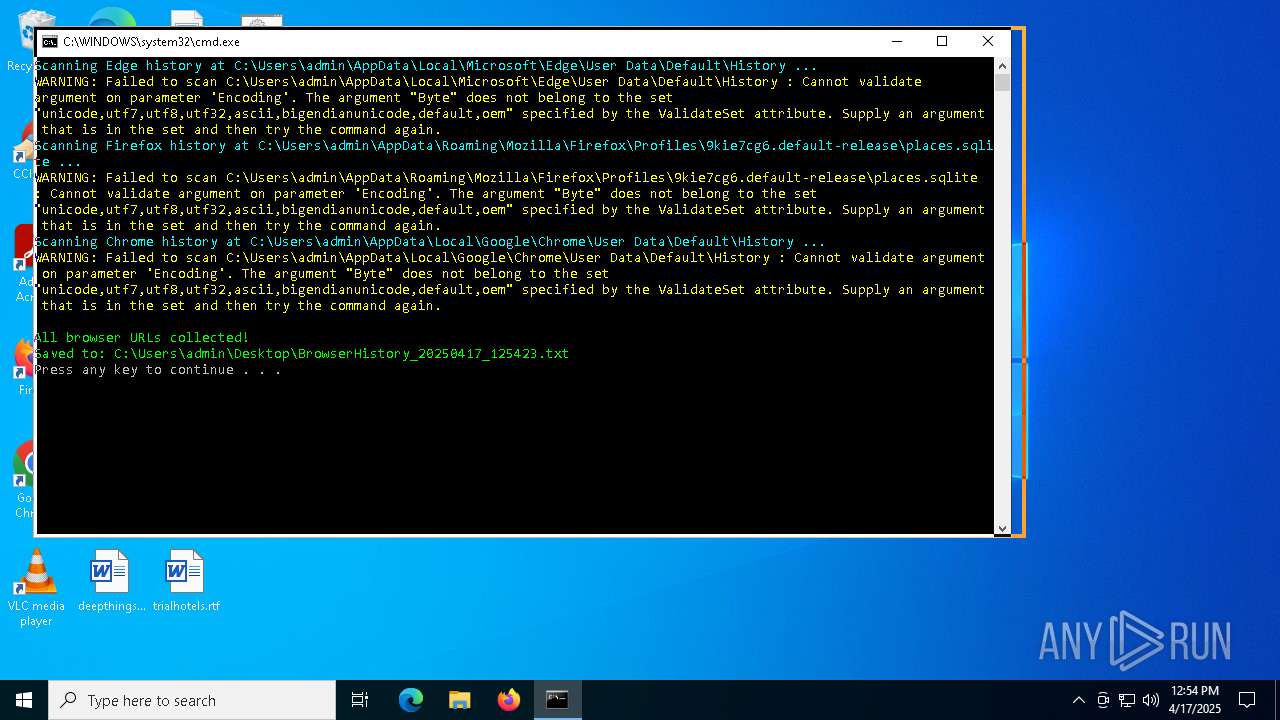Click 'All browser URLs collected!' line
1280x720 pixels.
141,338
